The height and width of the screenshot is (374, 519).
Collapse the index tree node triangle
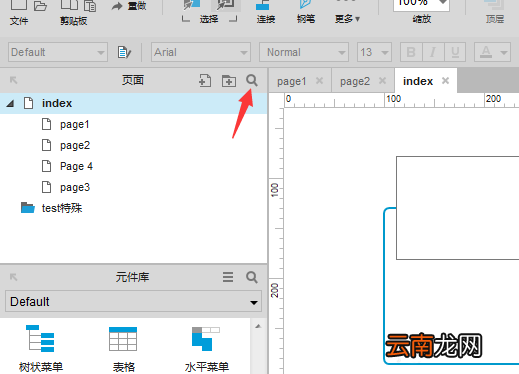[x=10, y=103]
